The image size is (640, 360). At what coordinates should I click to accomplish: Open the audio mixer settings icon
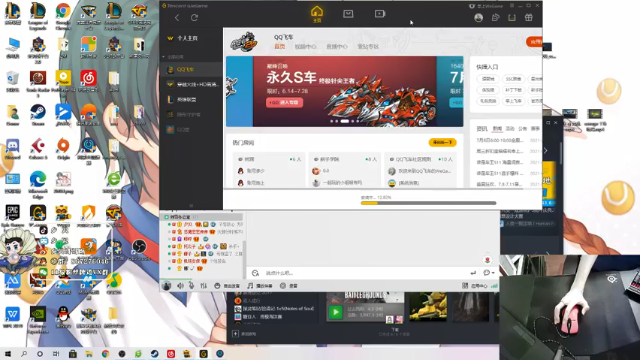(203, 286)
